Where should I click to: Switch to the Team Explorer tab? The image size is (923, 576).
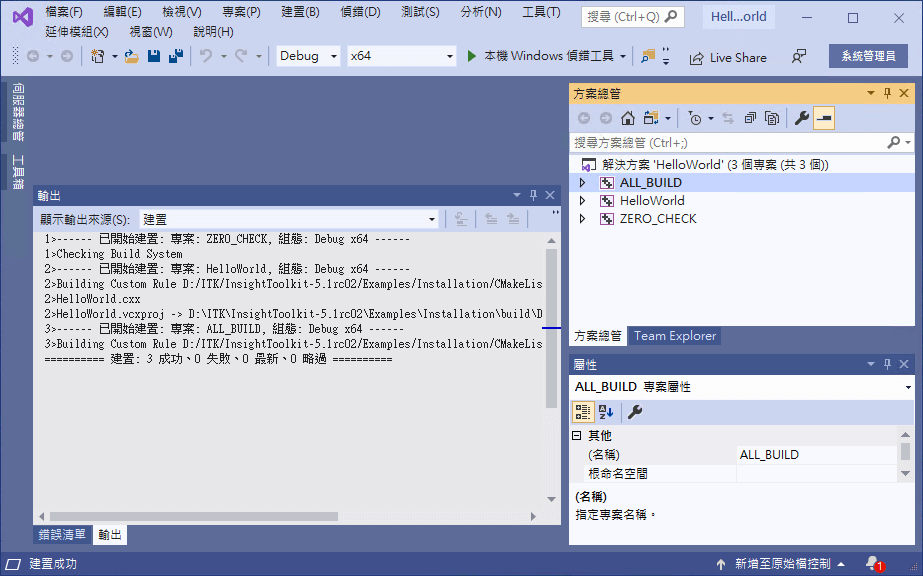(675, 336)
